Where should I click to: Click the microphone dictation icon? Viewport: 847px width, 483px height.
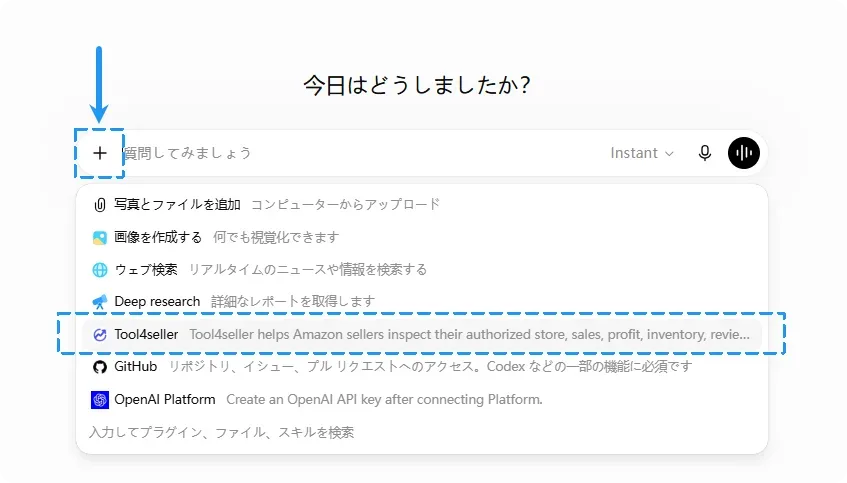click(704, 153)
